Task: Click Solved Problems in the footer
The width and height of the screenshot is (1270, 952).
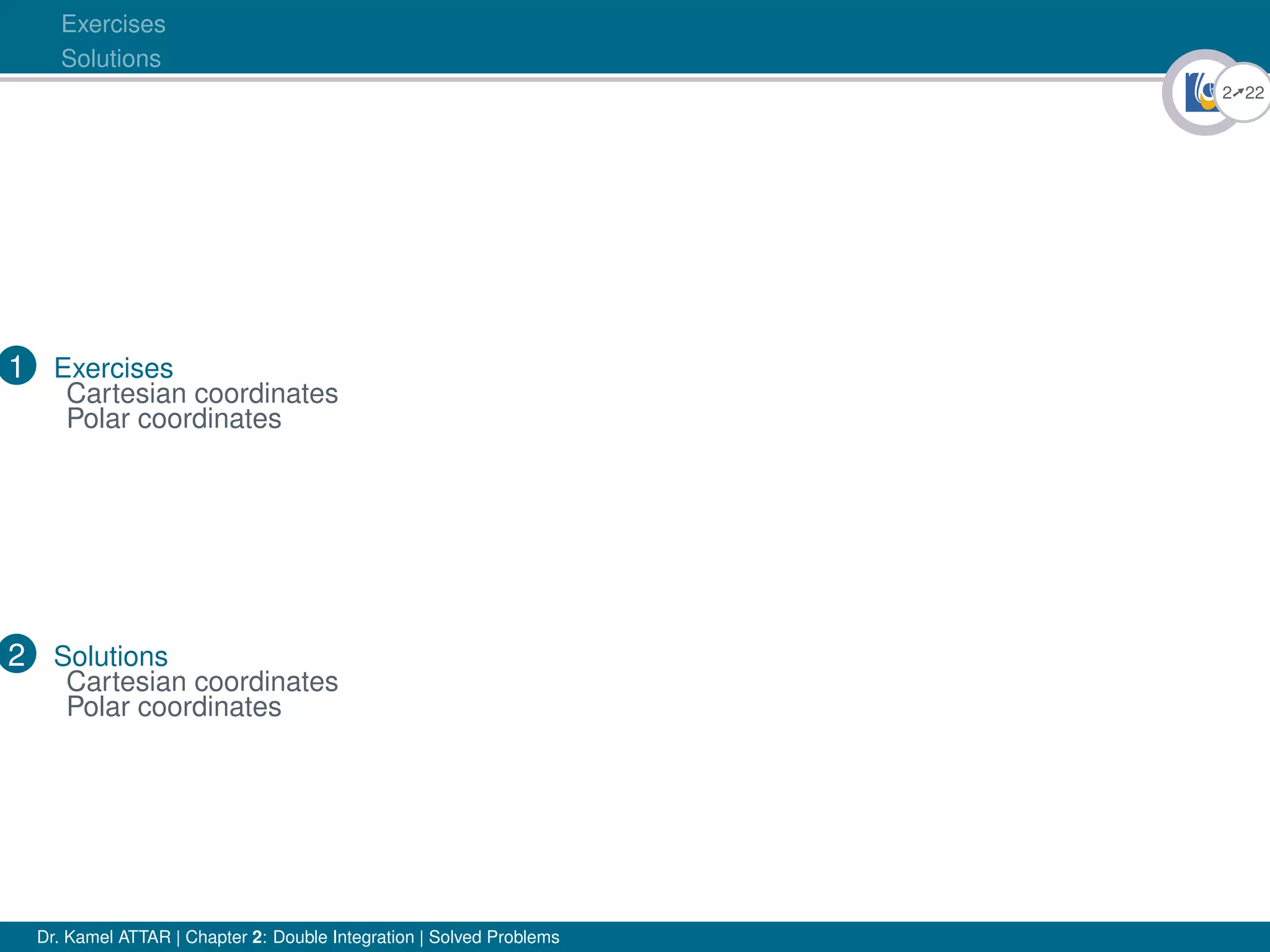Action: pos(494,937)
